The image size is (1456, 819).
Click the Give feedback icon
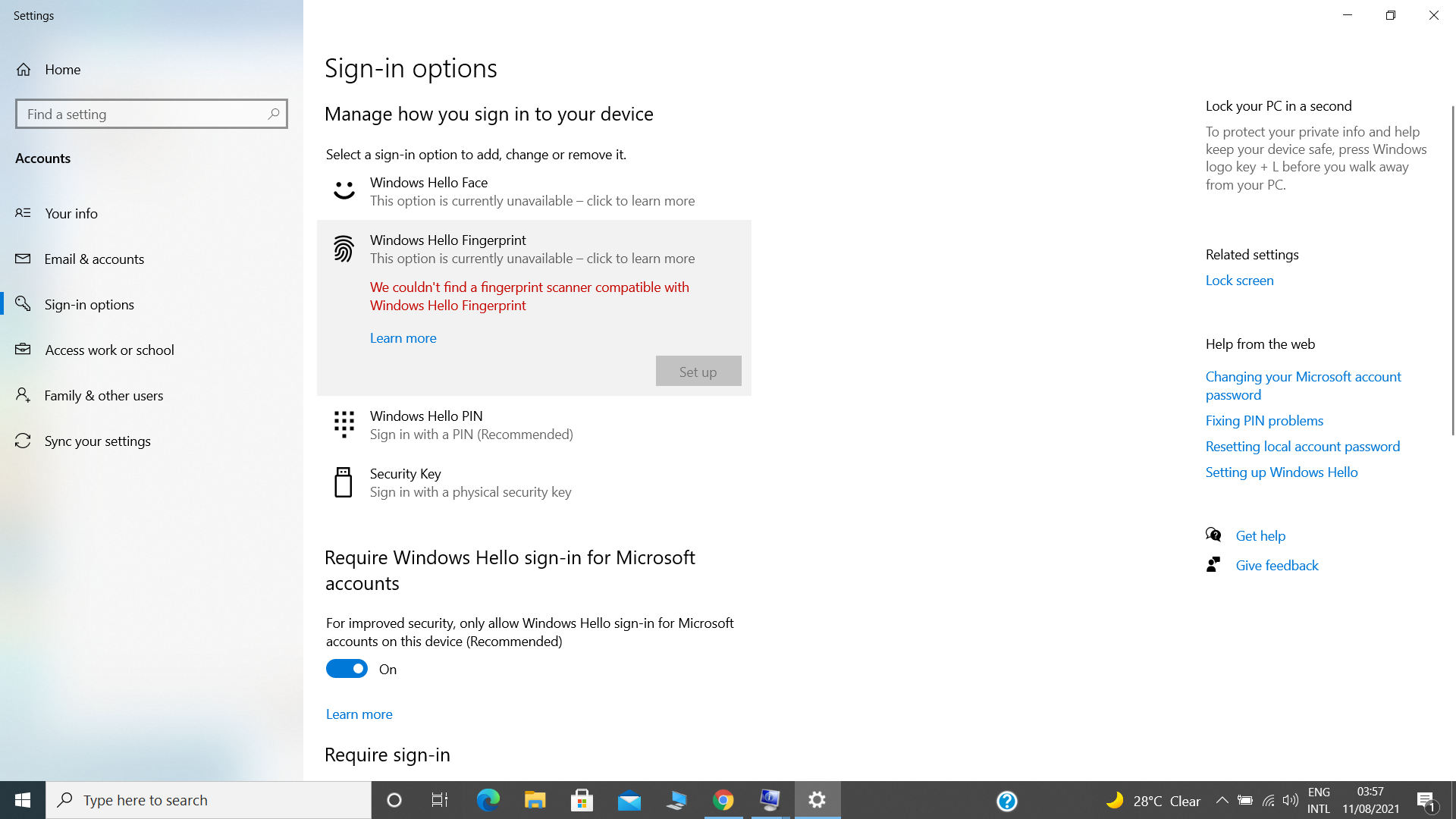1215,564
